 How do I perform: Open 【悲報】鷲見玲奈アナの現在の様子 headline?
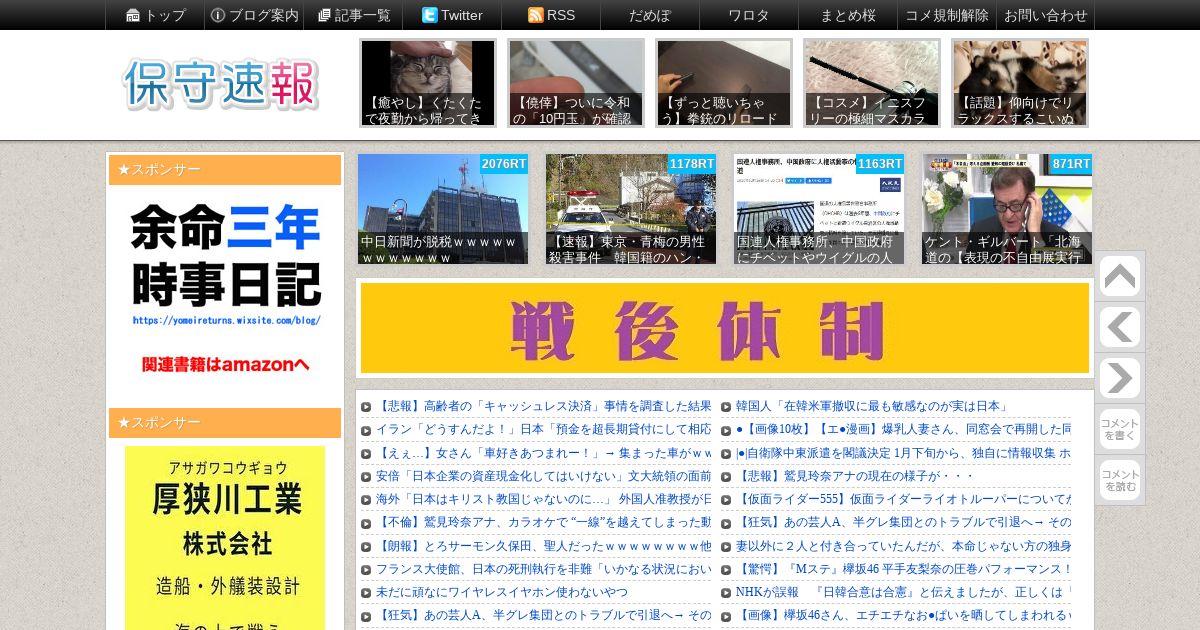pyautogui.click(x=856, y=476)
